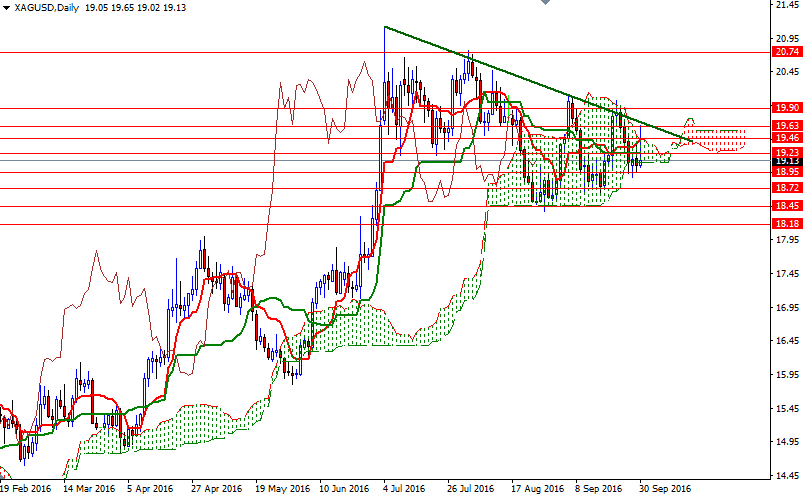Select the 20.74 resistance price label

[x=787, y=52]
